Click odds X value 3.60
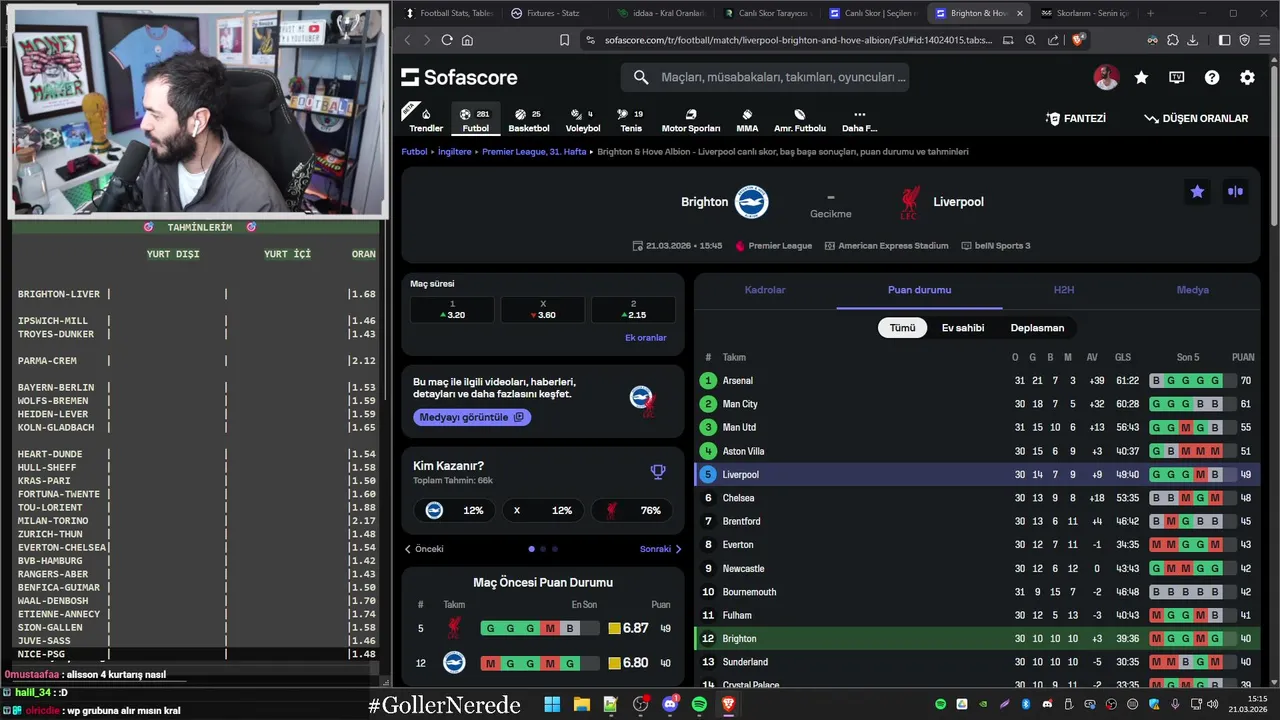 pos(543,309)
